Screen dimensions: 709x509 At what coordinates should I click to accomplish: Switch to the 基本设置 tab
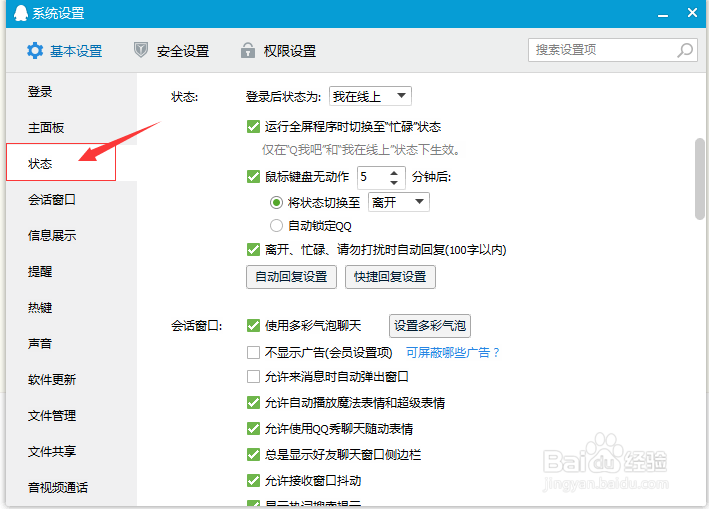point(64,51)
